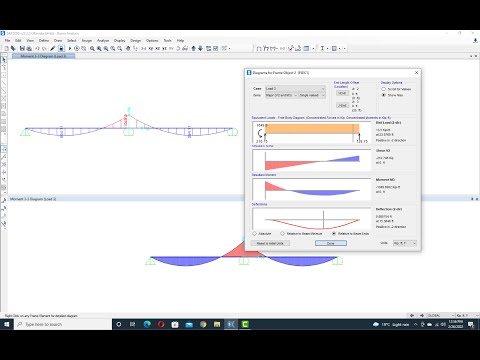Open the Design menu
This screenshot has height=360, width=480.
click(135, 40)
